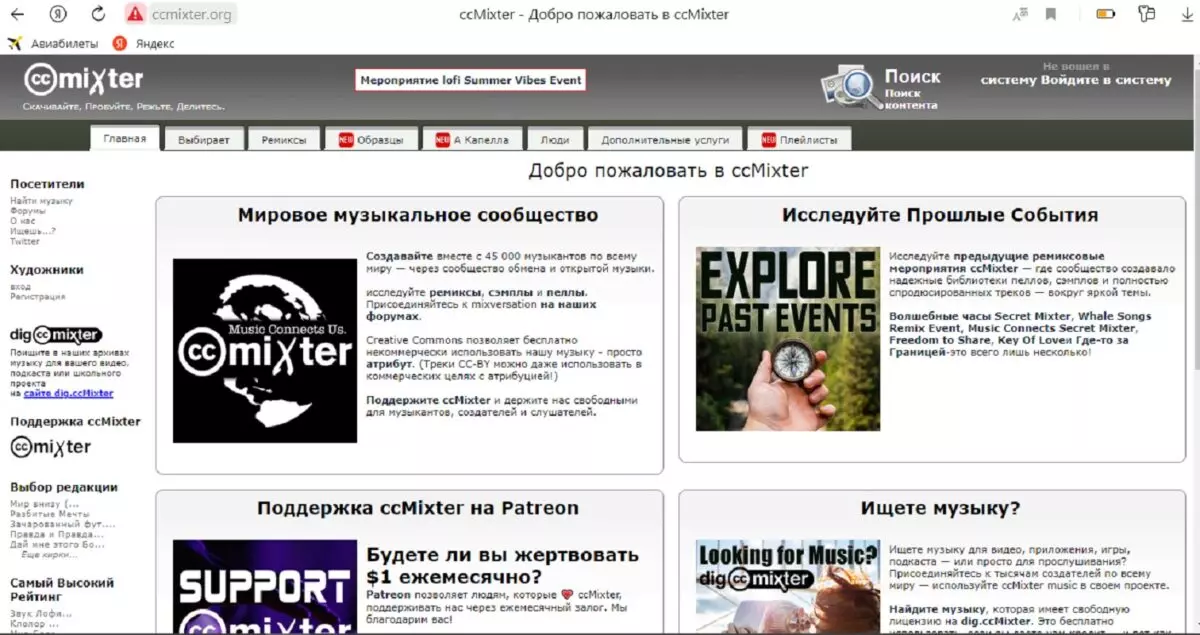The image size is (1200, 635).
Task: Open the browser extensions icon
Action: click(1146, 14)
